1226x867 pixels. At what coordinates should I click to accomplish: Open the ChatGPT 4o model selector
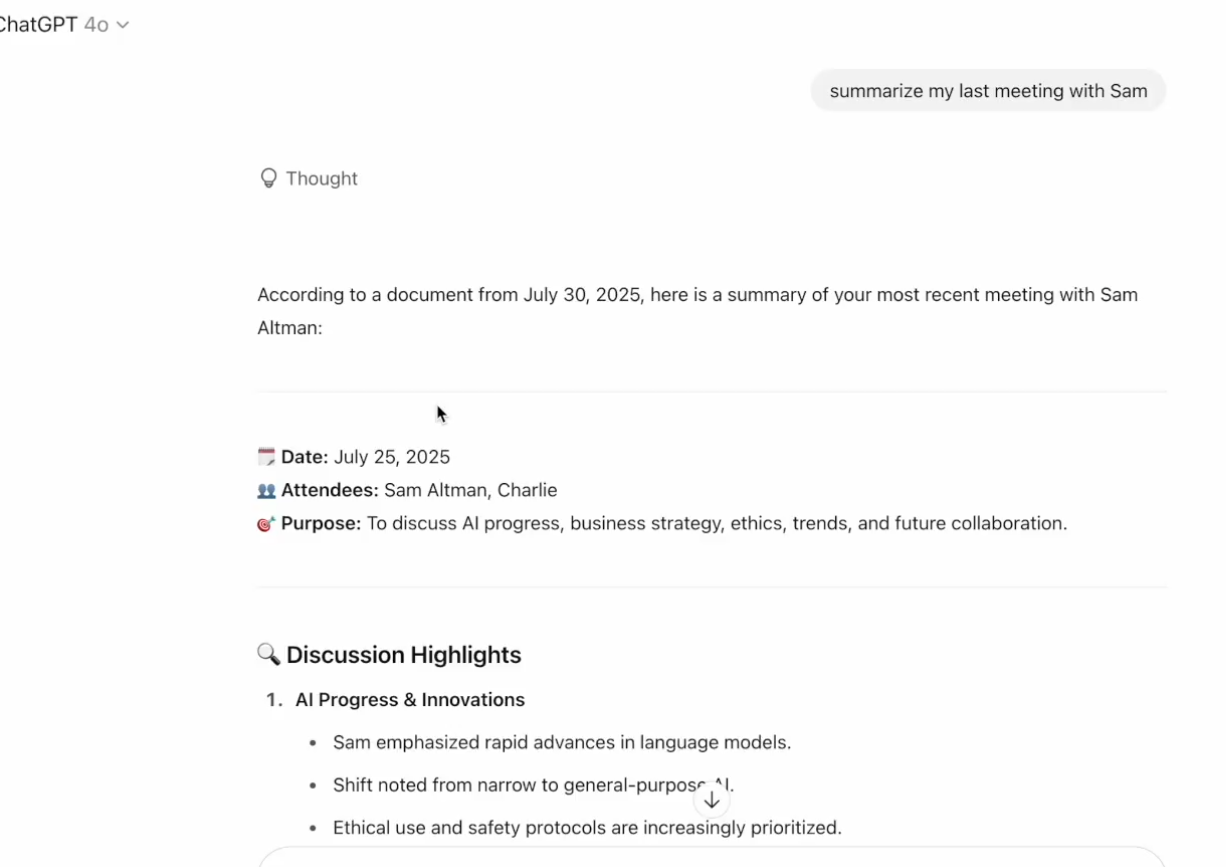click(x=62, y=25)
